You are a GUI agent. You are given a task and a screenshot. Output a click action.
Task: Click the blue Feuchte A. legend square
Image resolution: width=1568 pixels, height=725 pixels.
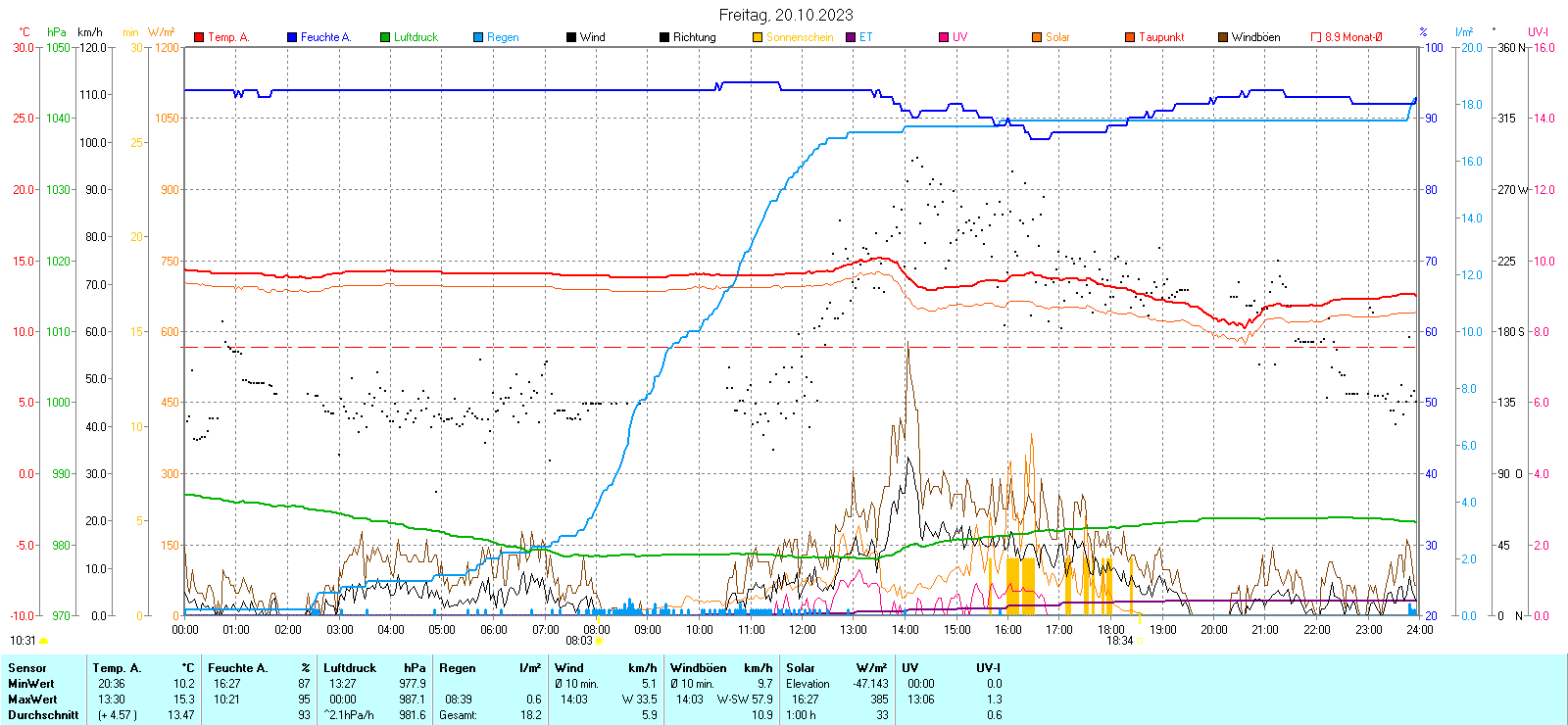[292, 37]
